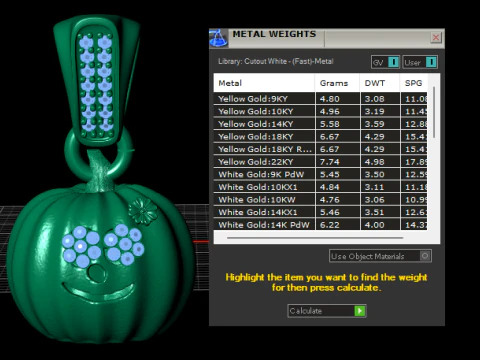
Task: Click the flower ornament on pumpkin
Action: [x=143, y=211]
